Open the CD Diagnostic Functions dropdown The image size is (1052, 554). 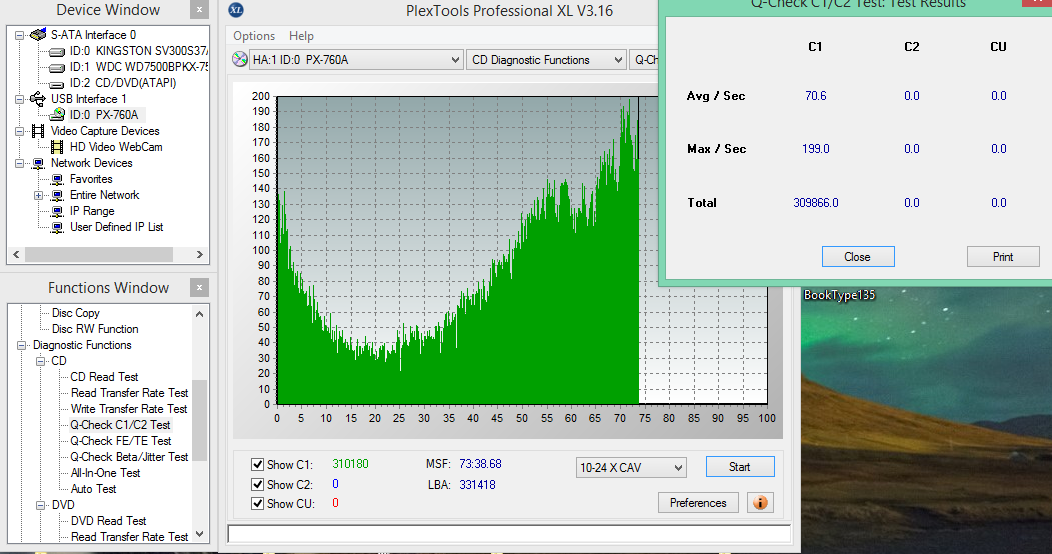[547, 60]
